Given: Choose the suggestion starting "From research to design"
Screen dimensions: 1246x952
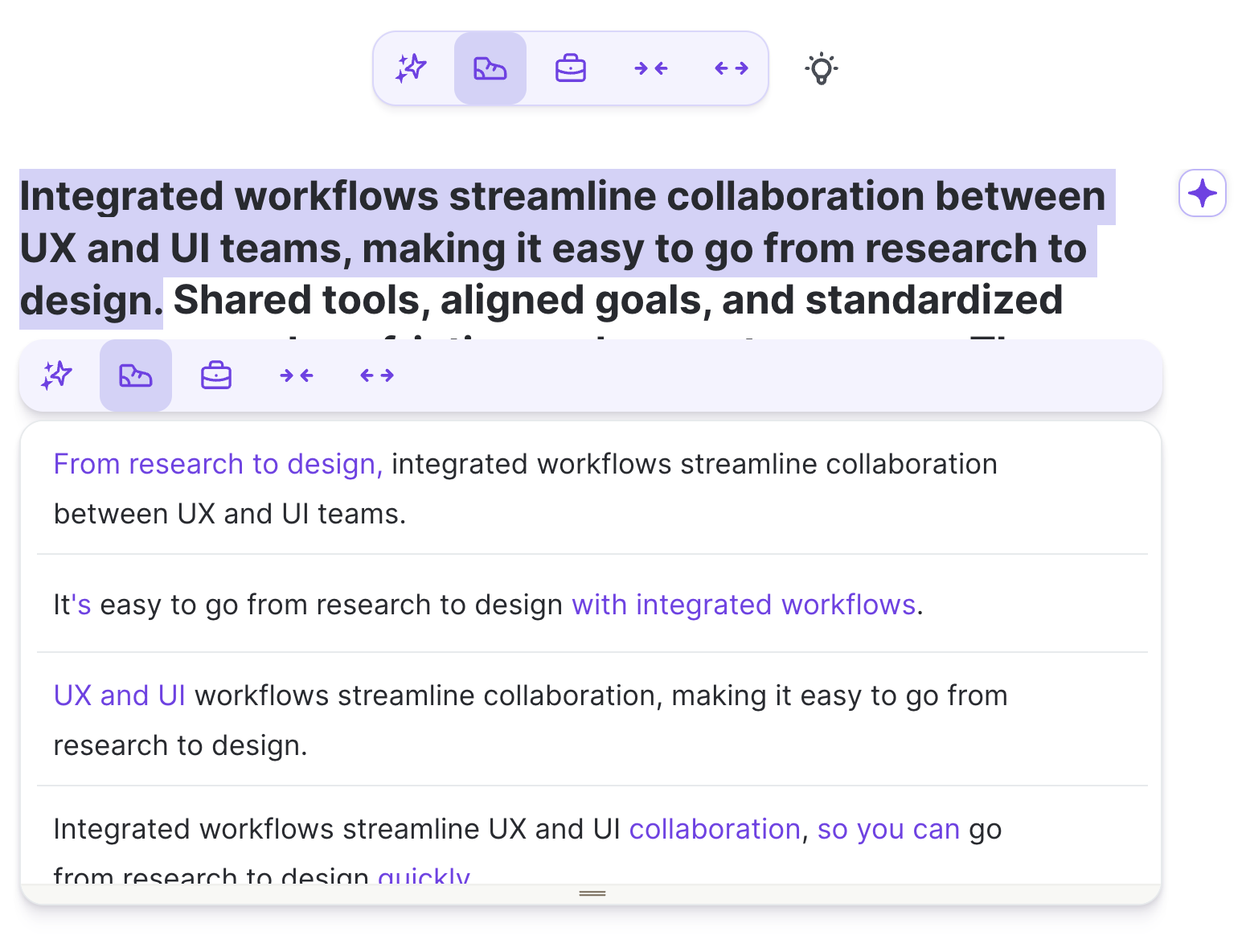Looking at the screenshot, I should click(x=525, y=488).
